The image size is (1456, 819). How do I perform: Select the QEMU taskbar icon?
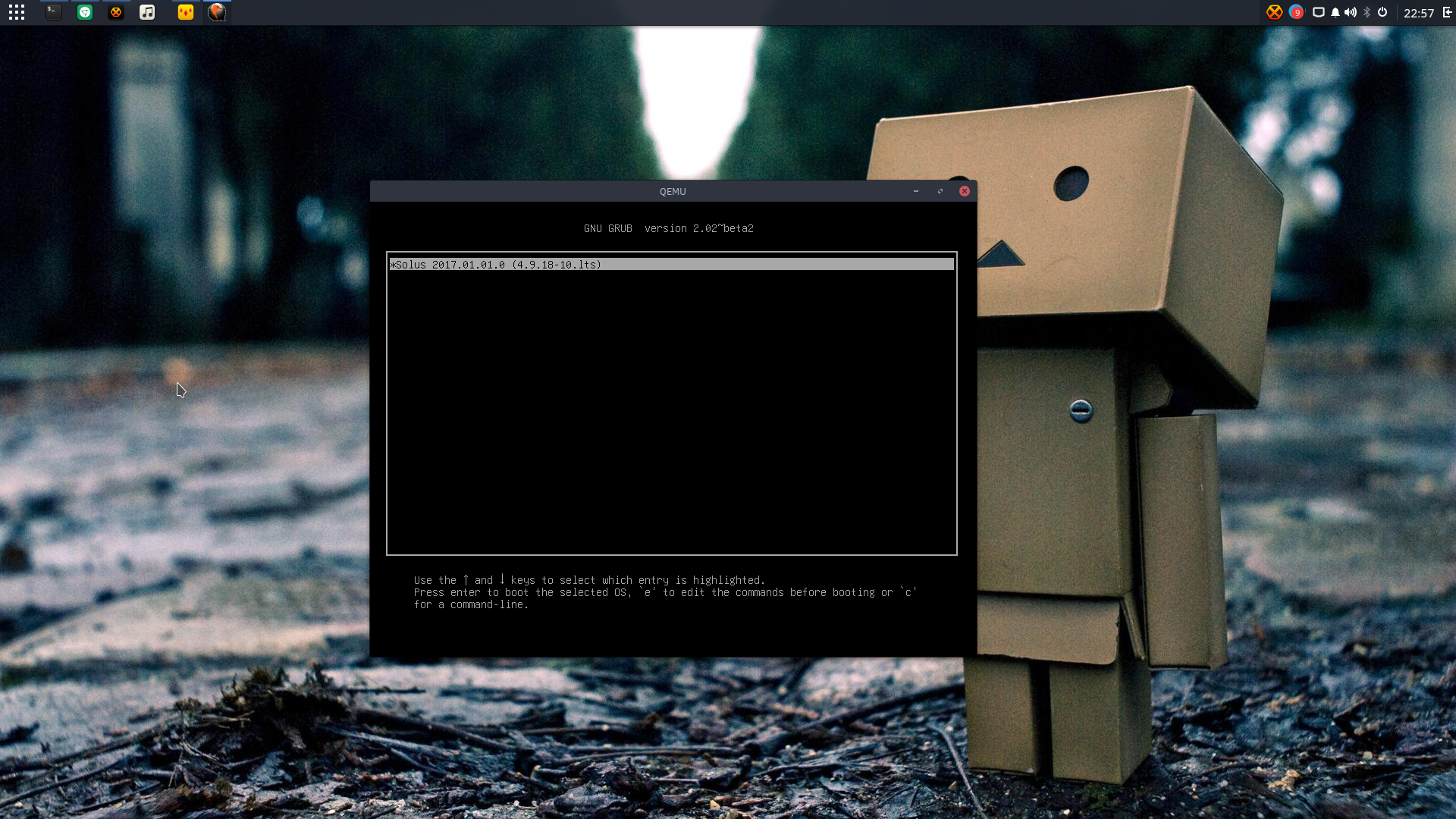click(217, 12)
